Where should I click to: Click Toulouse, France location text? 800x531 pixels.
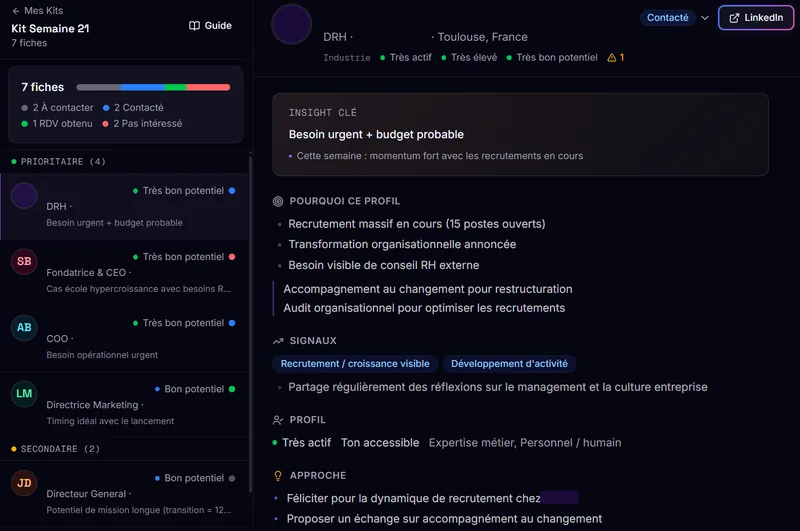483,37
